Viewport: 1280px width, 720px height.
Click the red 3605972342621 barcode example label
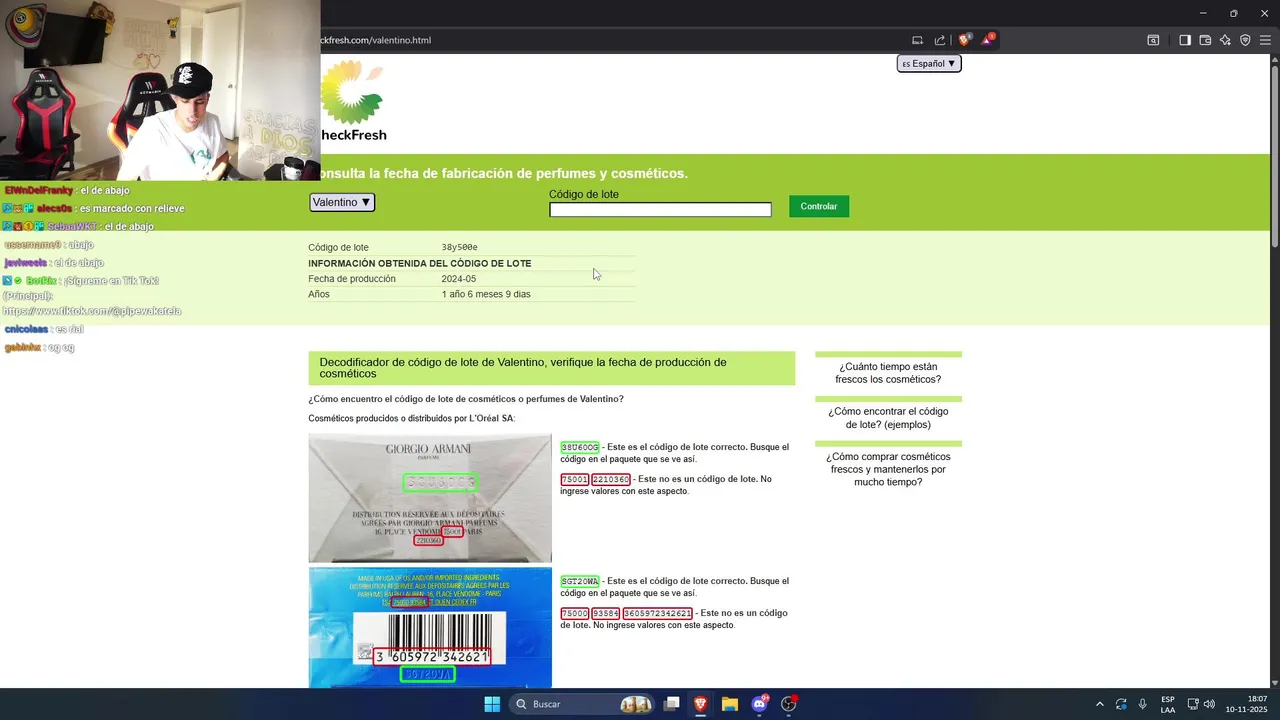[658, 613]
